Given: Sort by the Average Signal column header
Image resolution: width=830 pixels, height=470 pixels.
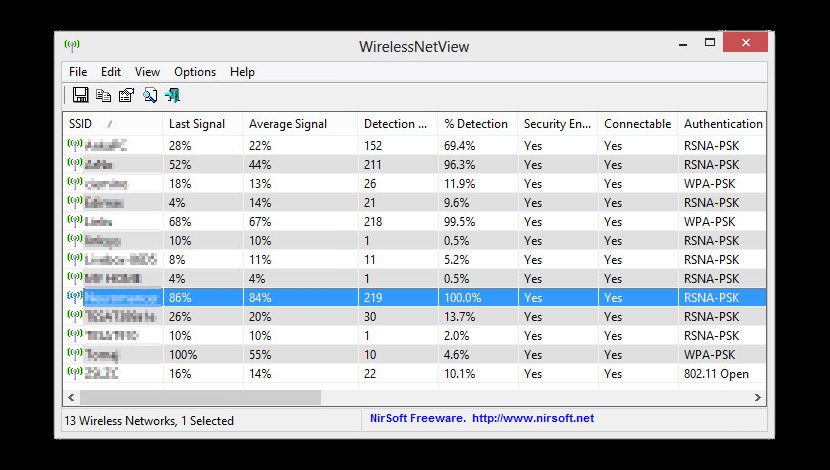Looking at the screenshot, I should click(x=288, y=124).
